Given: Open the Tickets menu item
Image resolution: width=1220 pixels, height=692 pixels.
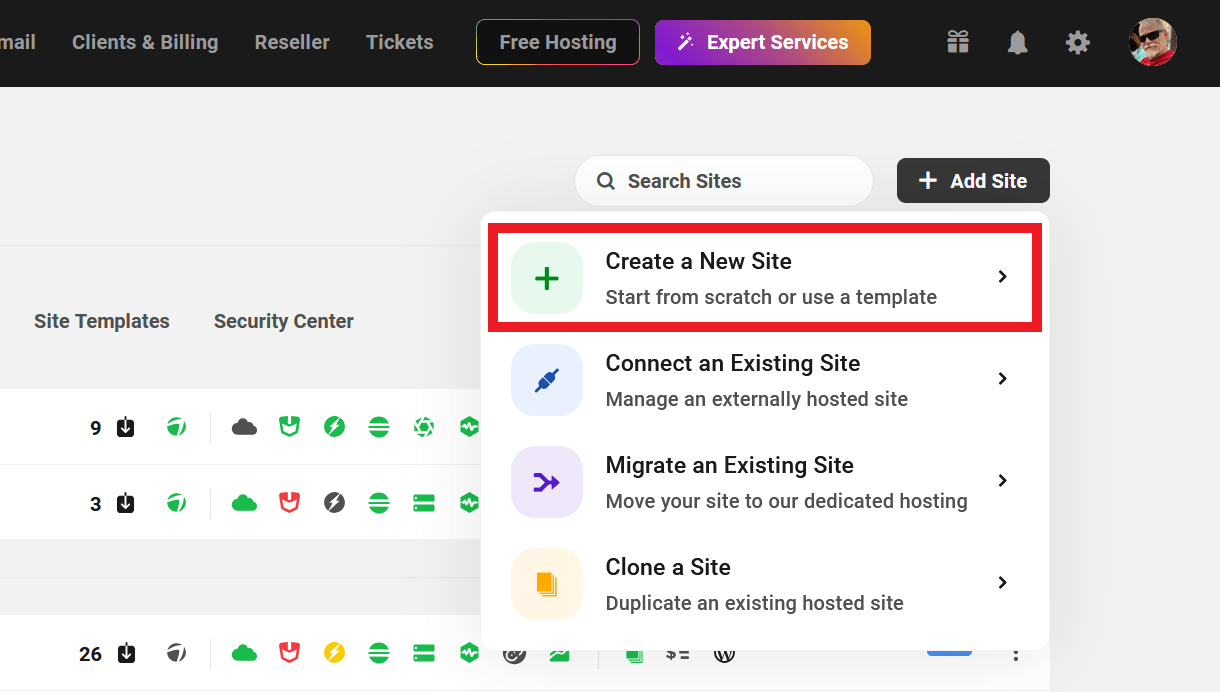Looking at the screenshot, I should (x=400, y=42).
